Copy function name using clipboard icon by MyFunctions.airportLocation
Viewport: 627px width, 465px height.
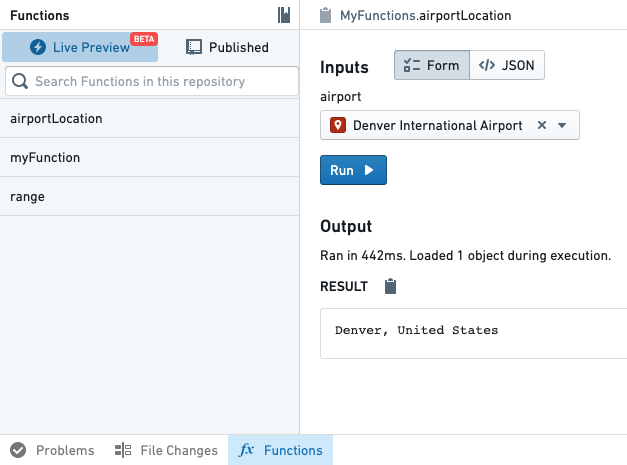325,16
